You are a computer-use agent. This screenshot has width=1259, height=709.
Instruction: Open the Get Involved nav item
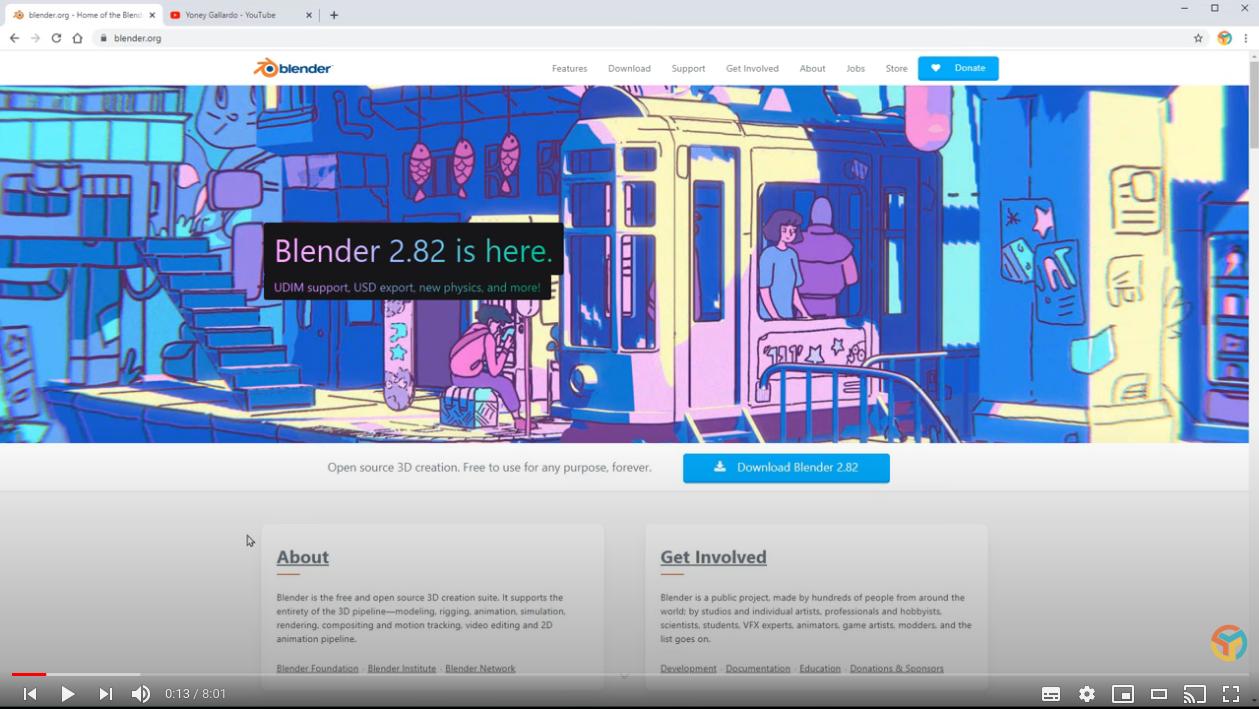(752, 68)
